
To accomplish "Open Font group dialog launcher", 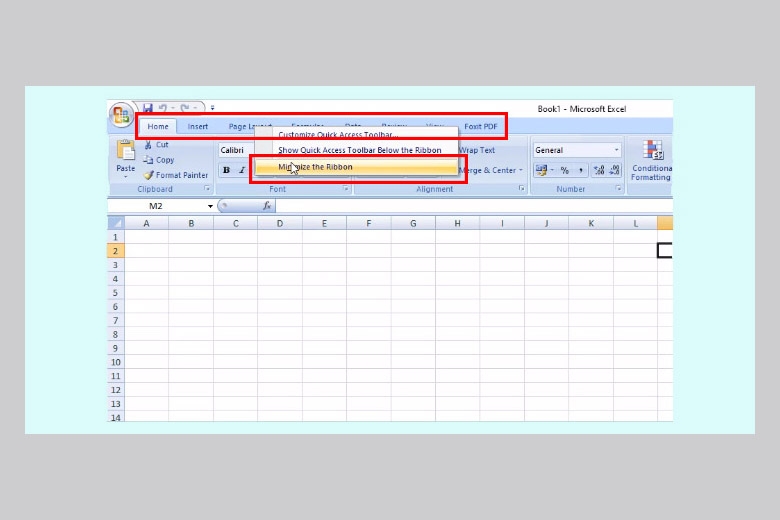I will tap(346, 189).
